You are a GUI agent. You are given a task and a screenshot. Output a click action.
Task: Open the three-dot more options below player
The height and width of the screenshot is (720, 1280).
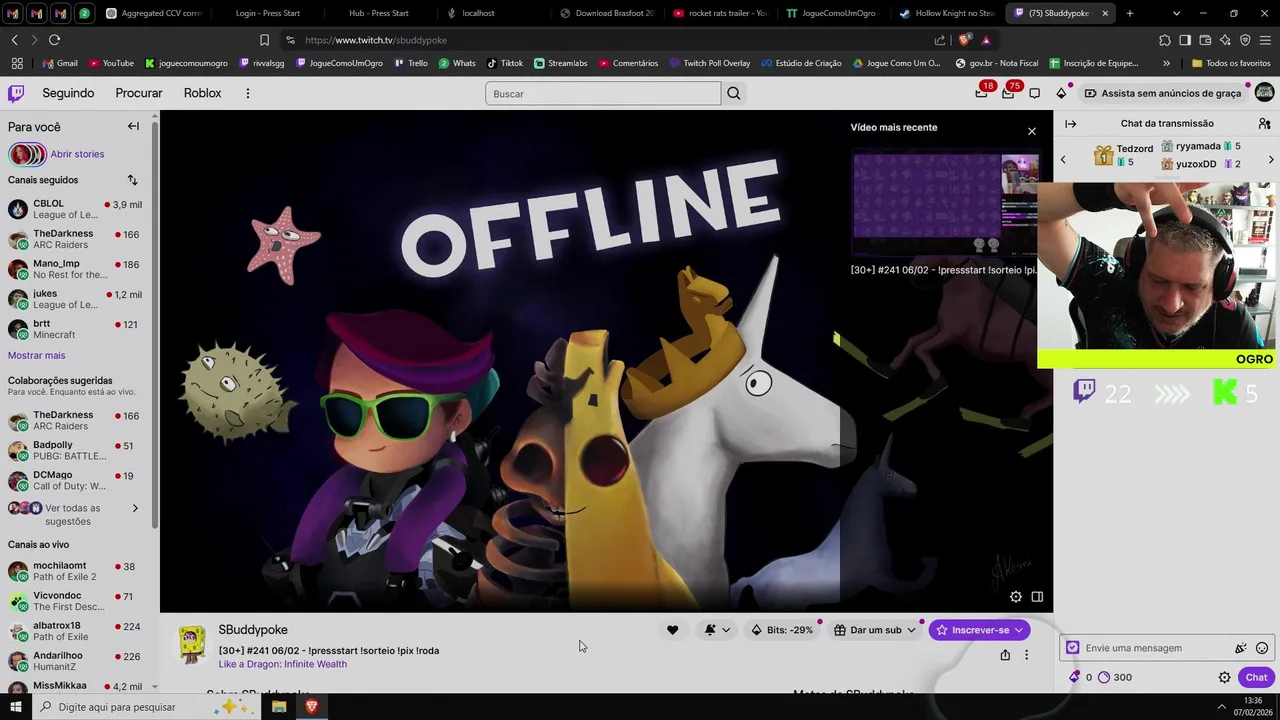point(1026,655)
